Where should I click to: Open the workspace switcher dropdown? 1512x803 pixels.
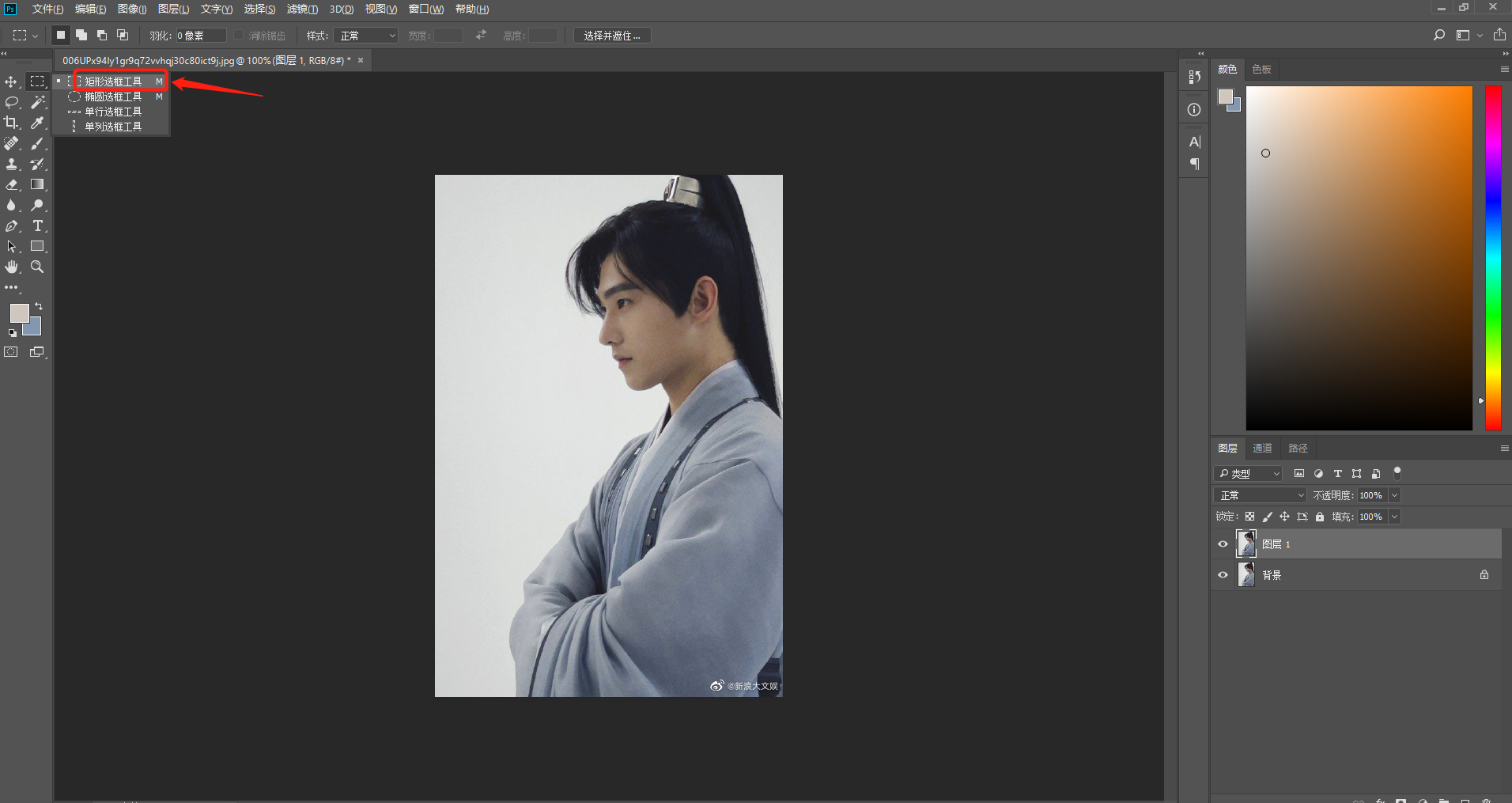1469,35
